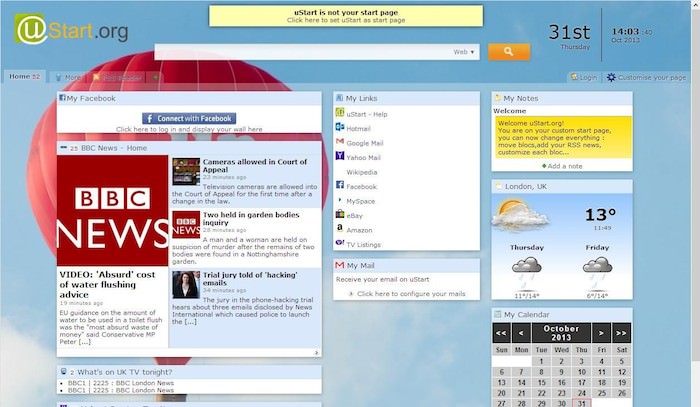
Task: Open the eBay shopping bag icon
Action: click(x=340, y=214)
